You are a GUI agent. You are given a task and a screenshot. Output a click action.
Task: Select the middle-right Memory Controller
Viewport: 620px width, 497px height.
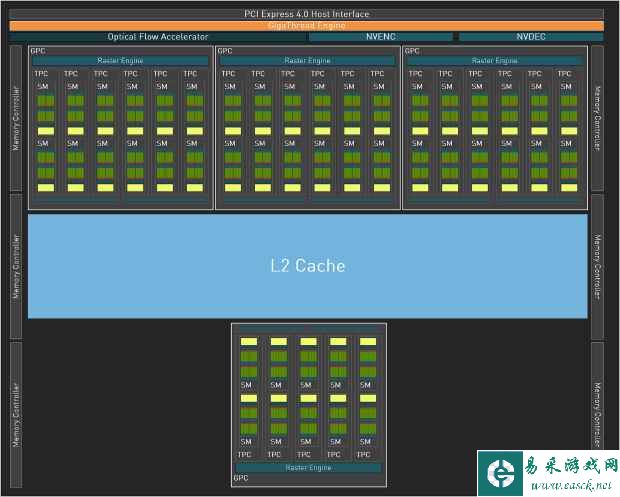tap(598, 266)
